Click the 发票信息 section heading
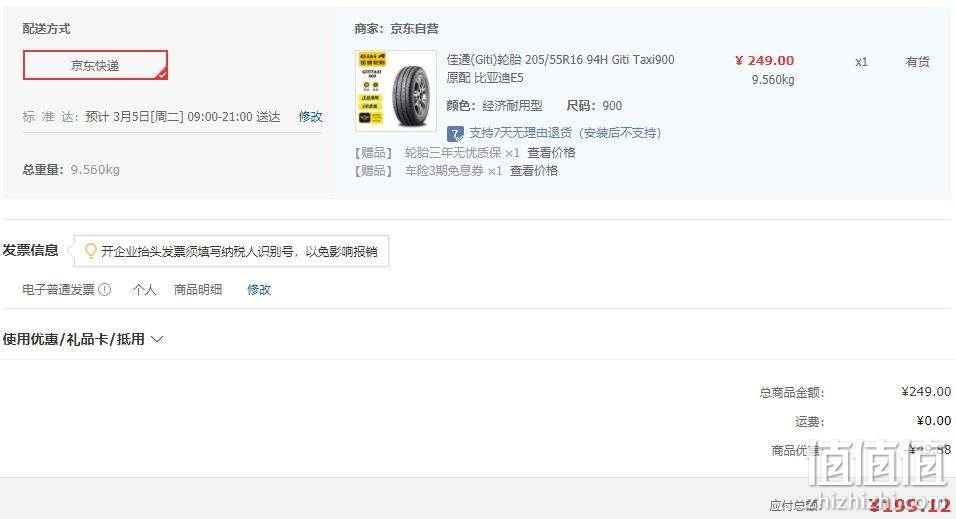 (x=30, y=250)
